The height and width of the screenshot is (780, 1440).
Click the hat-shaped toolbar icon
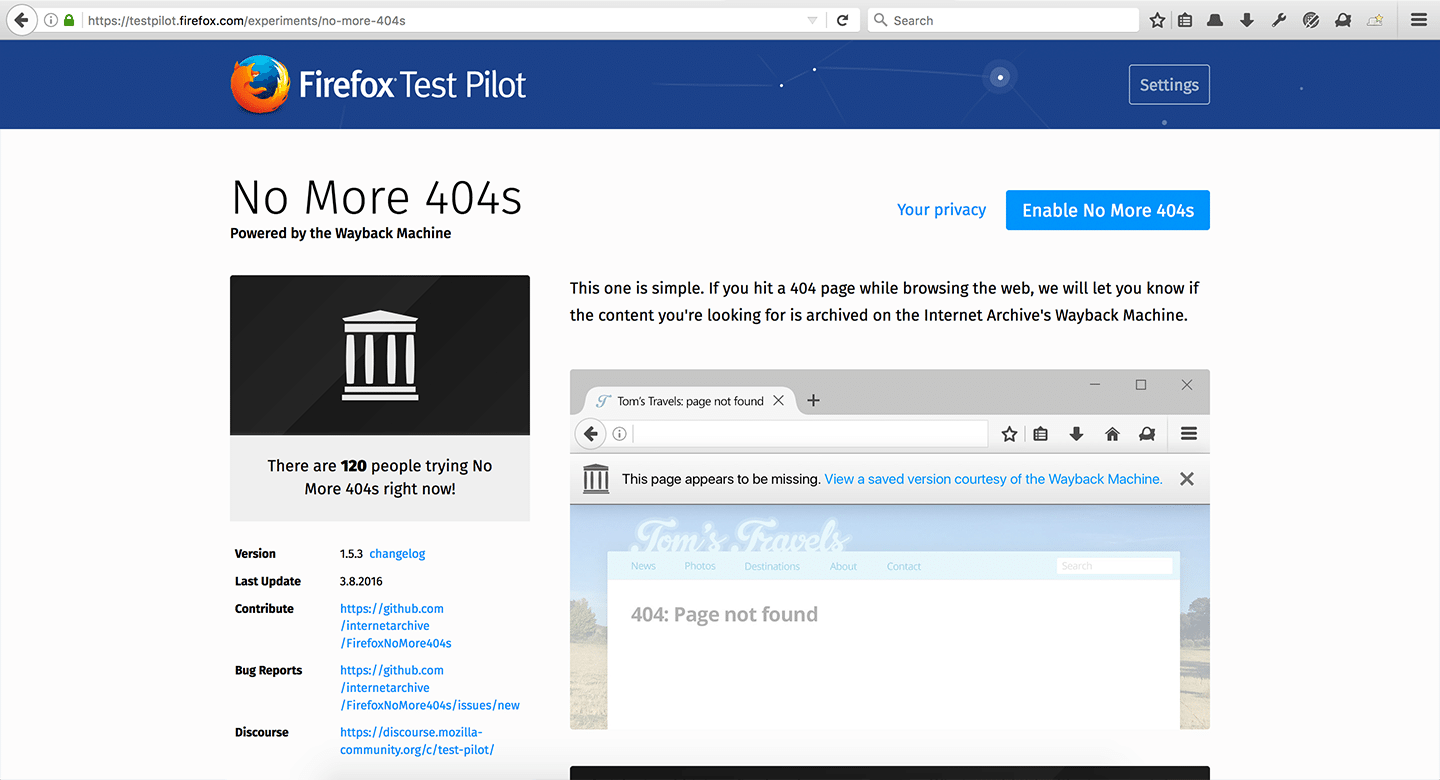pyautogui.click(x=1215, y=20)
